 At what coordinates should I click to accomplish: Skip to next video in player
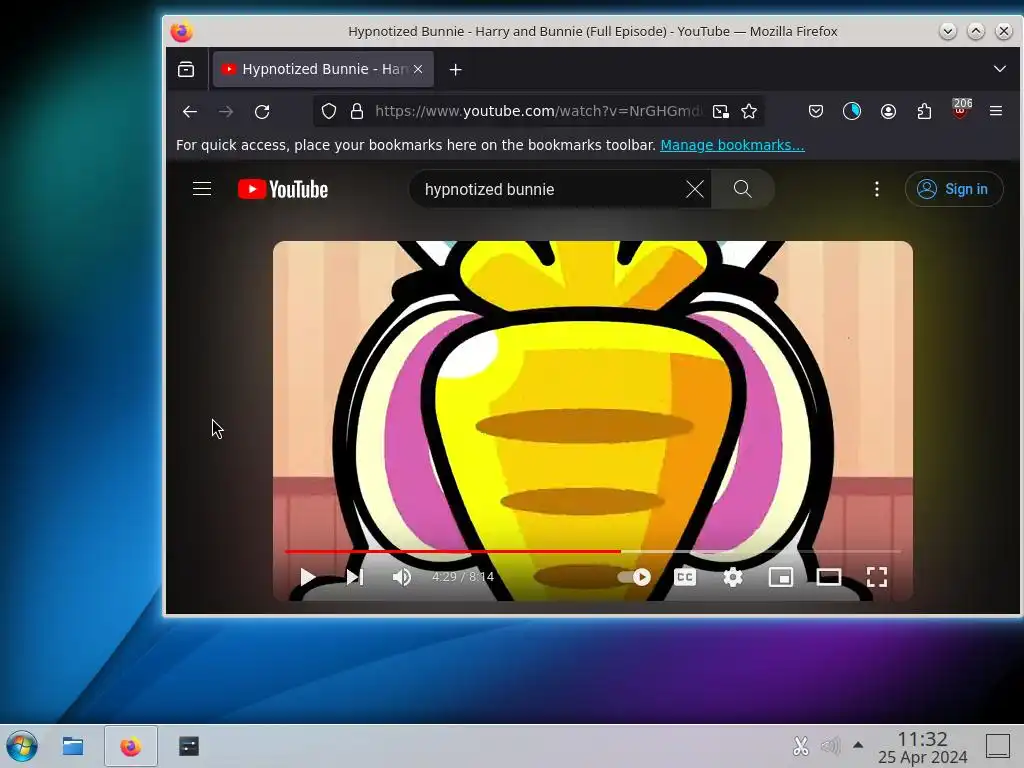coord(355,577)
